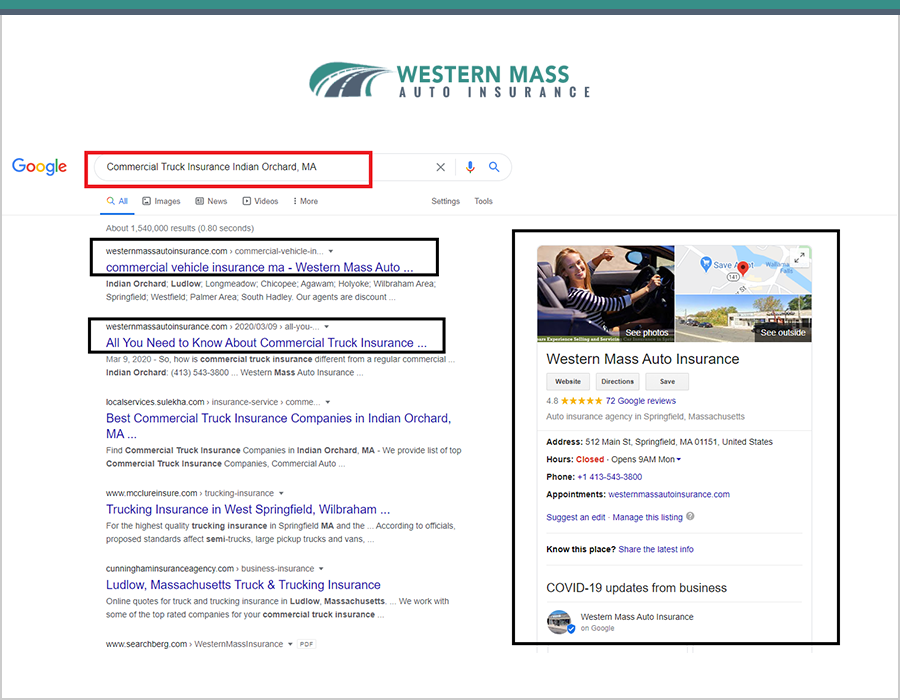
Task: Start voice search with microphone icon
Action: pos(470,167)
